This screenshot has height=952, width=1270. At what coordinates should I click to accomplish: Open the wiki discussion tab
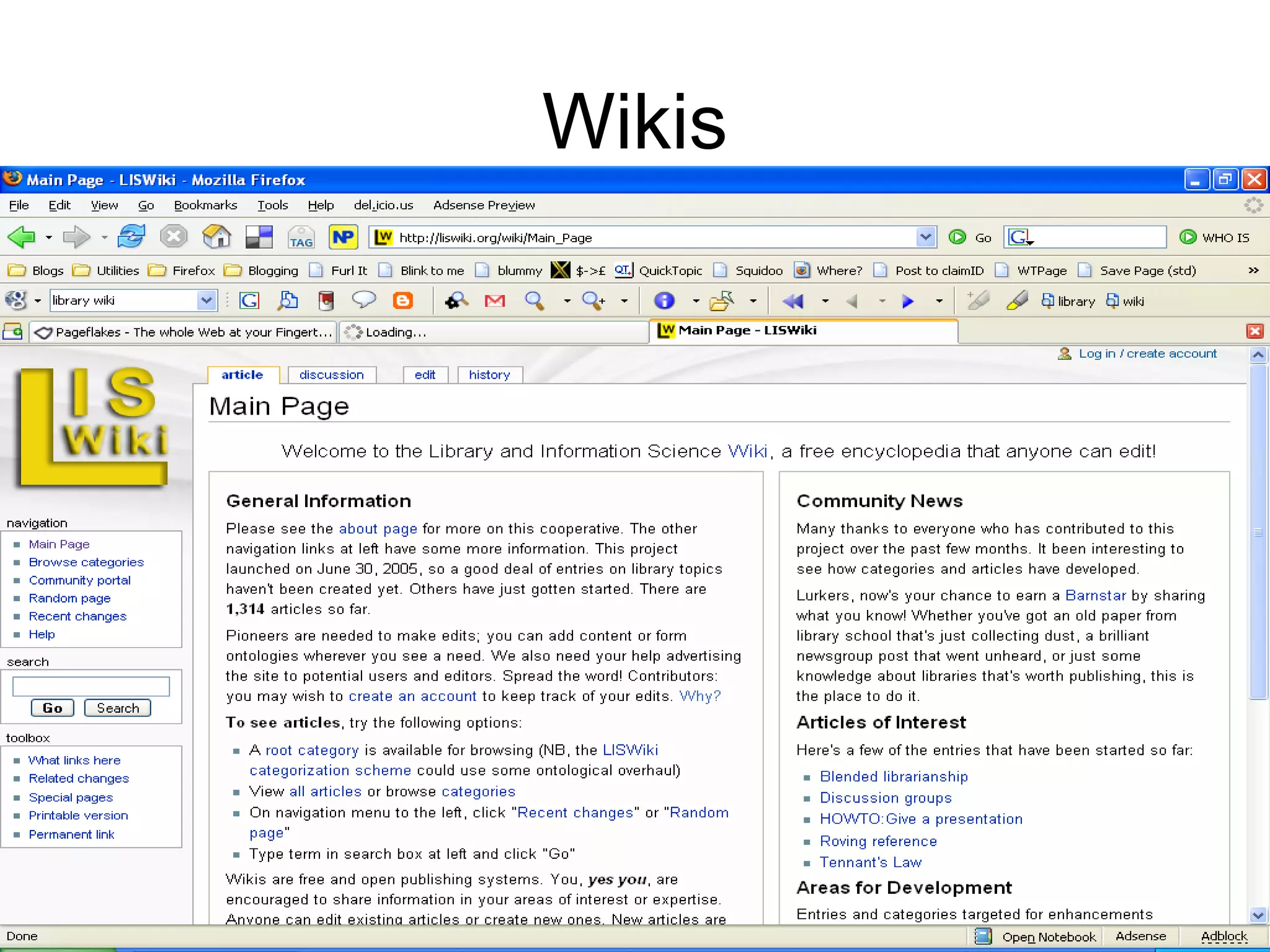click(332, 375)
